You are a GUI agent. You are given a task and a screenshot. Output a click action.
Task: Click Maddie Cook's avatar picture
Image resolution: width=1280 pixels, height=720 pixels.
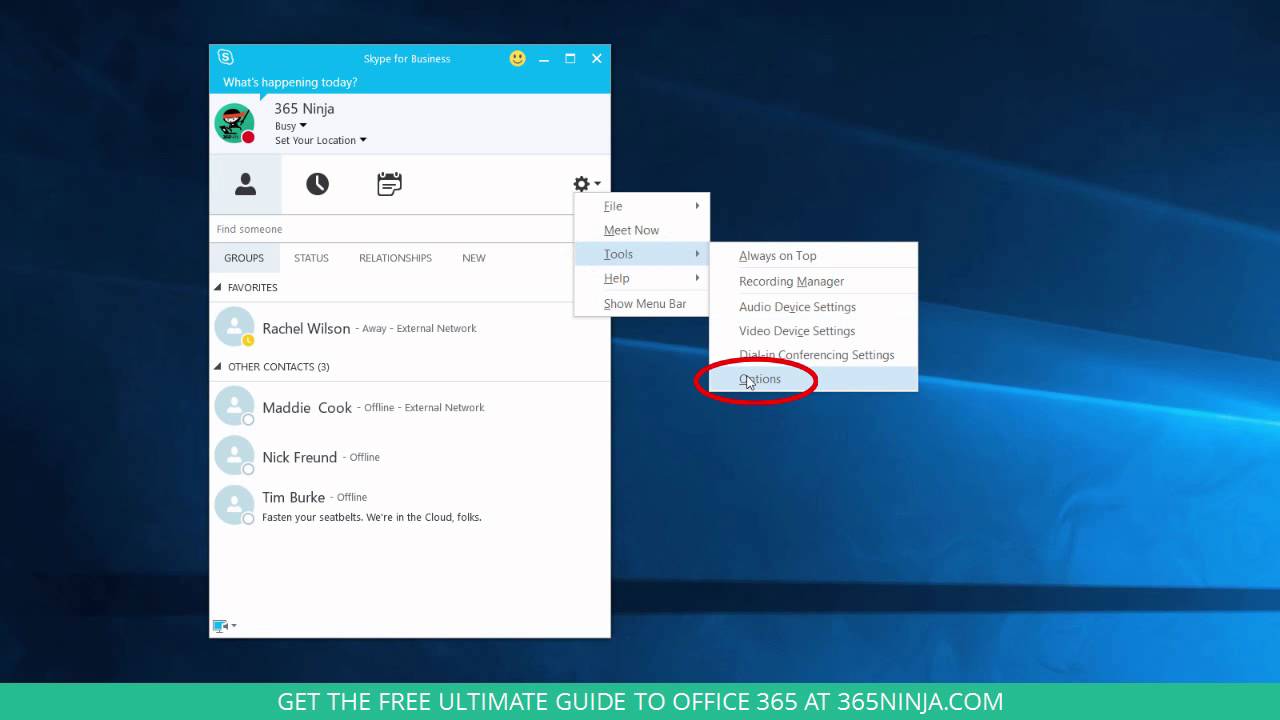pos(234,406)
